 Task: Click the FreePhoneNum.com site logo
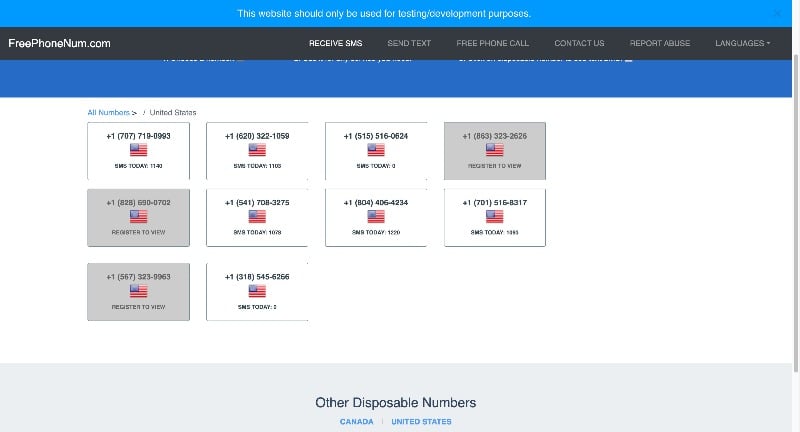tap(59, 43)
